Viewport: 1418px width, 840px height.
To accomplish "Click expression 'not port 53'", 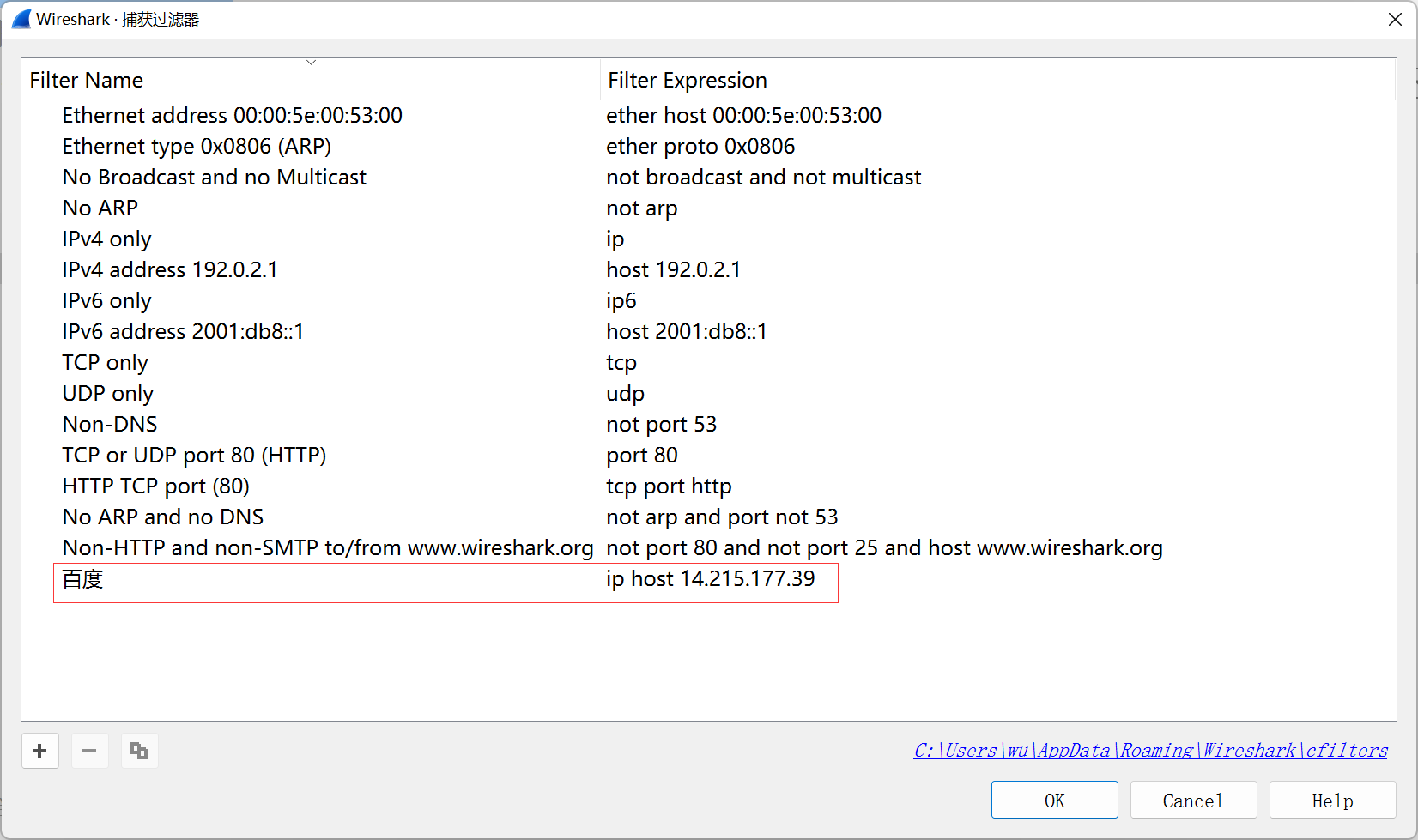I will [661, 425].
